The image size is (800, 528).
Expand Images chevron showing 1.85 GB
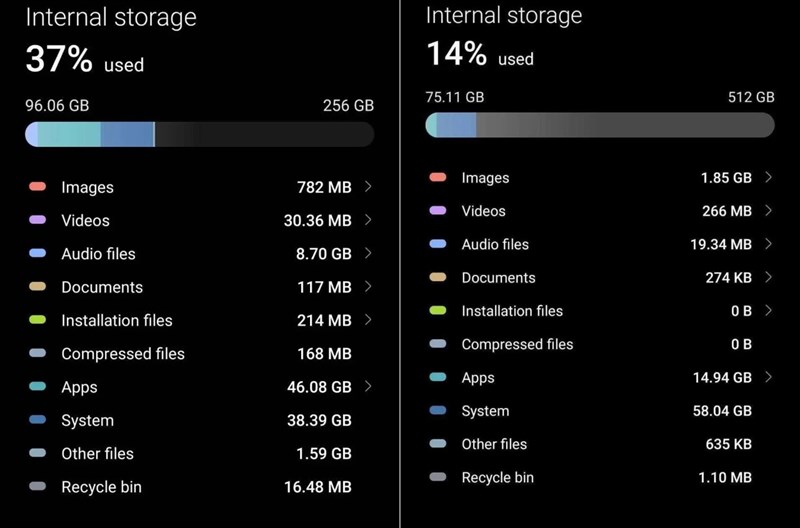coord(768,177)
